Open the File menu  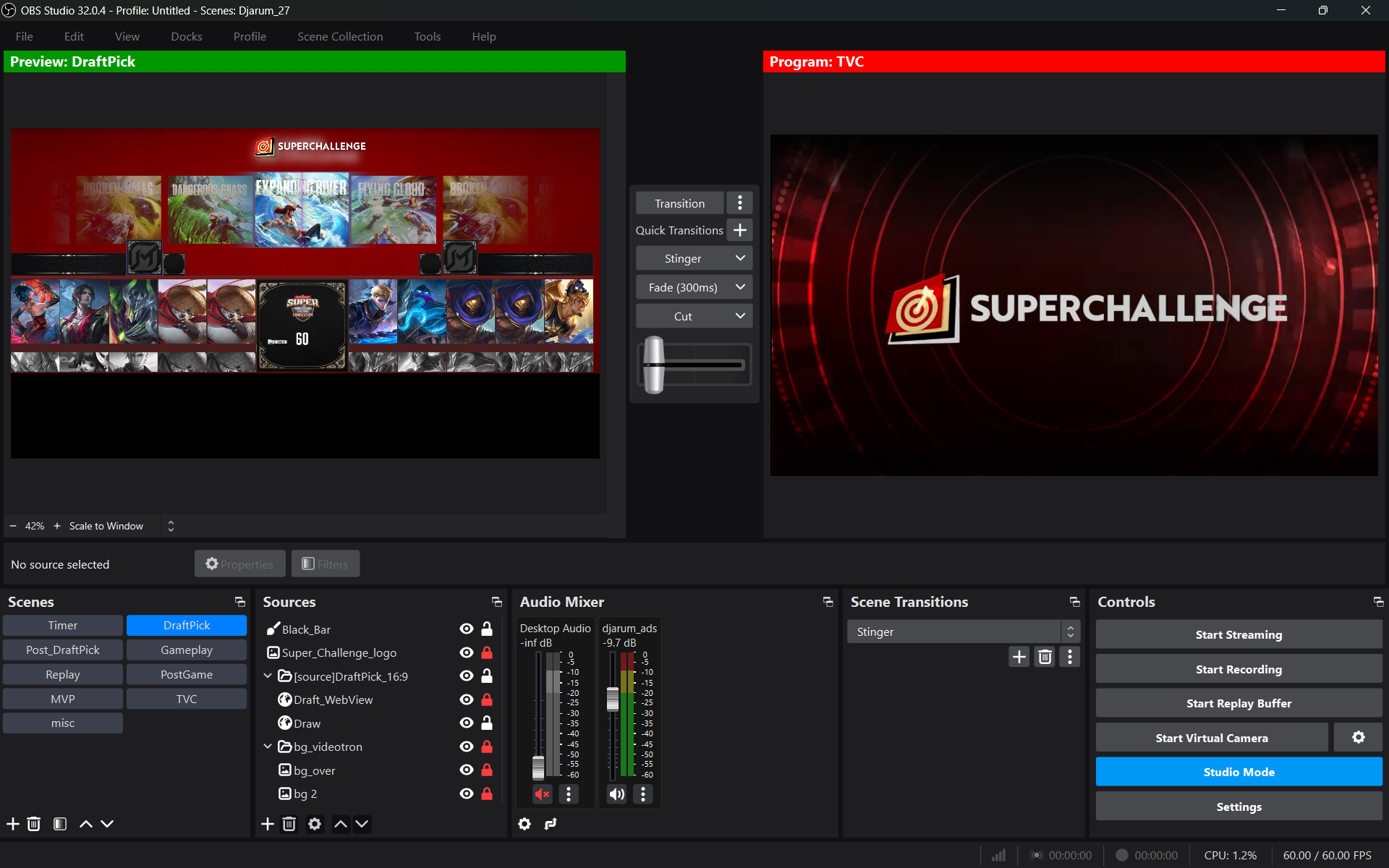[x=24, y=36]
